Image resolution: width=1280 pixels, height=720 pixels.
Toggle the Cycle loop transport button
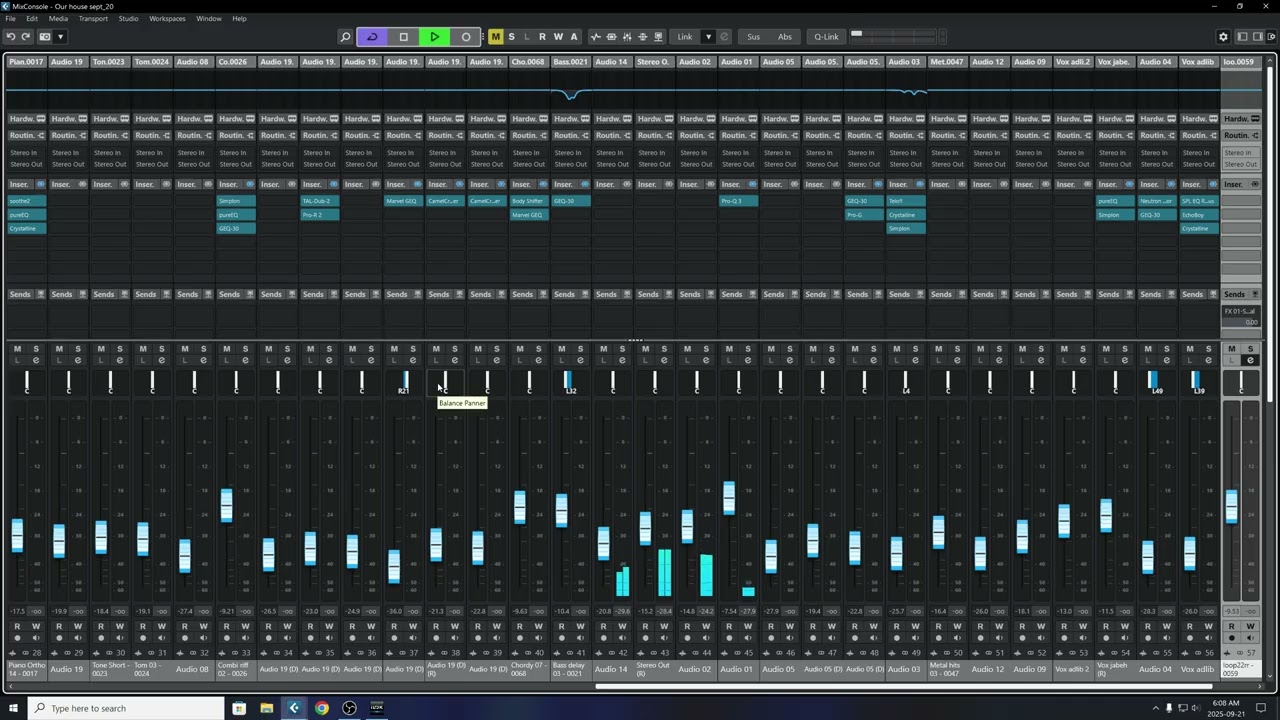pyautogui.click(x=372, y=37)
